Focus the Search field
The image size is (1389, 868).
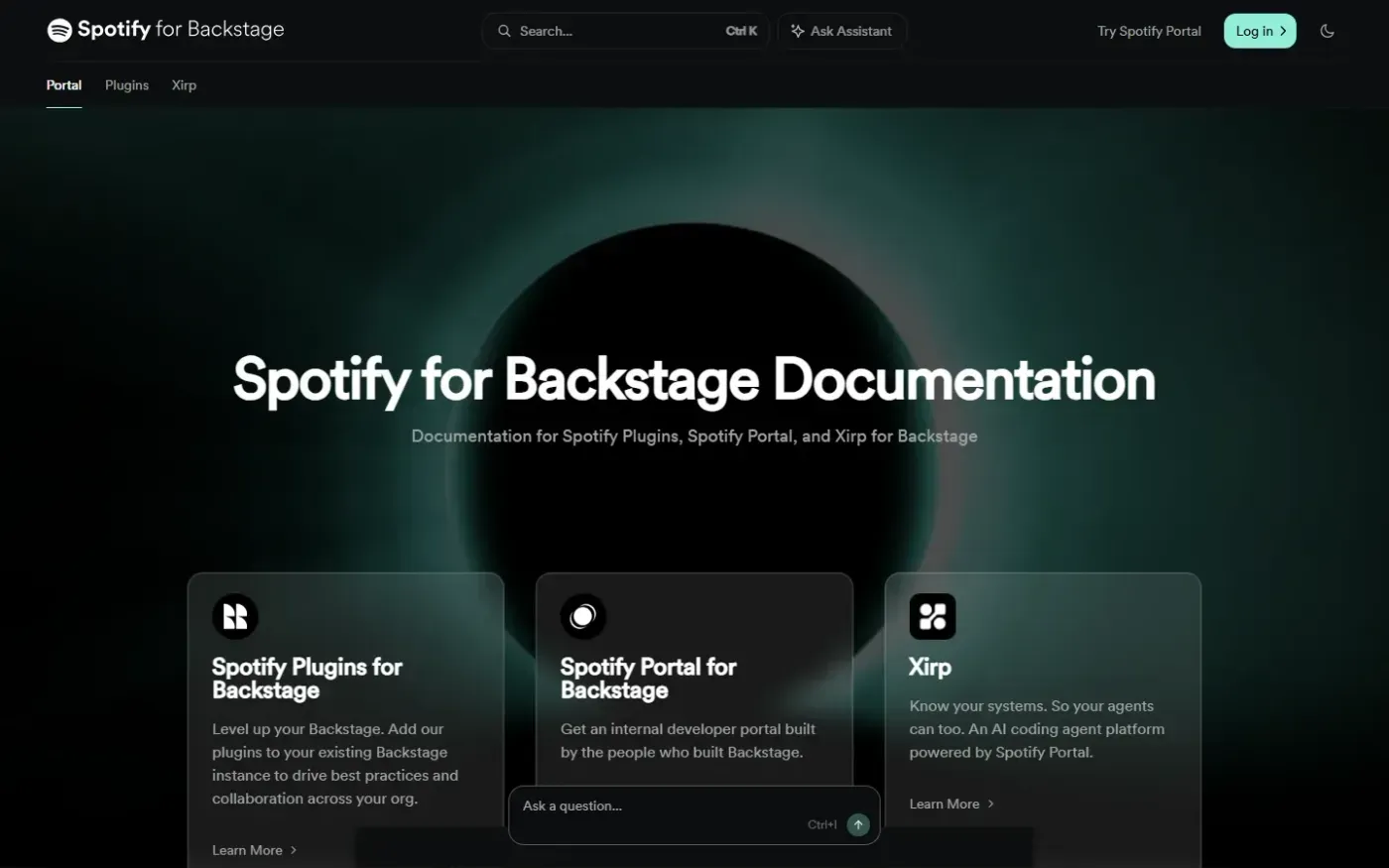point(626,31)
